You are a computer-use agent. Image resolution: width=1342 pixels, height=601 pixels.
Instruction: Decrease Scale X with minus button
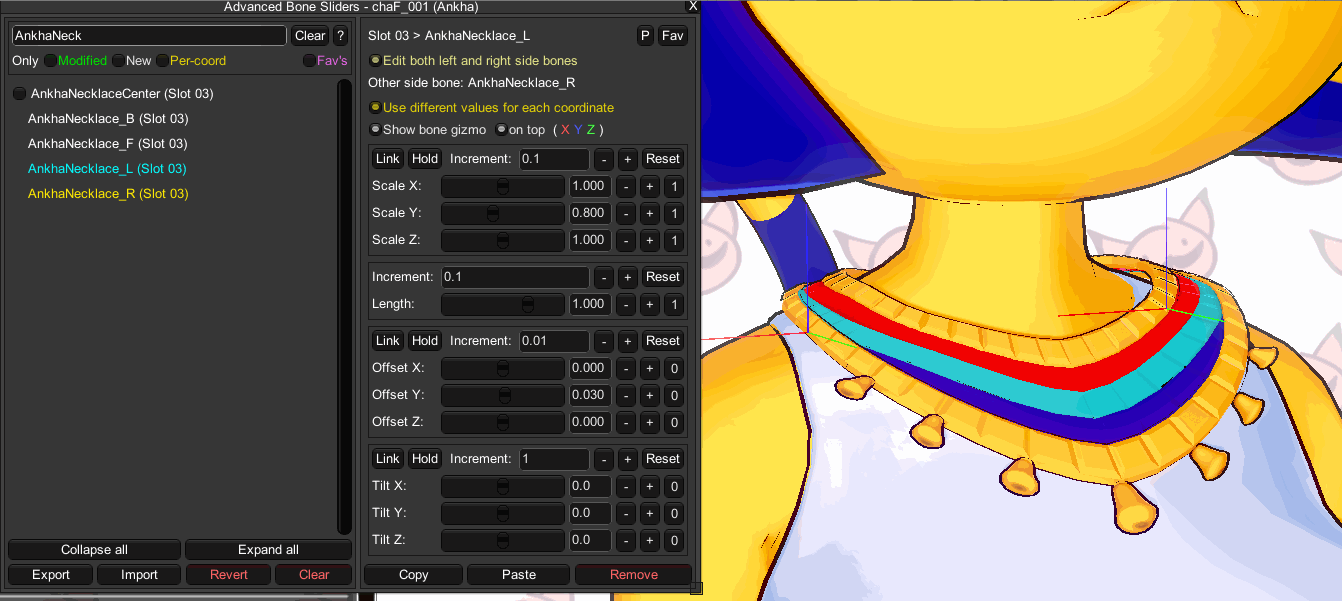(626, 186)
